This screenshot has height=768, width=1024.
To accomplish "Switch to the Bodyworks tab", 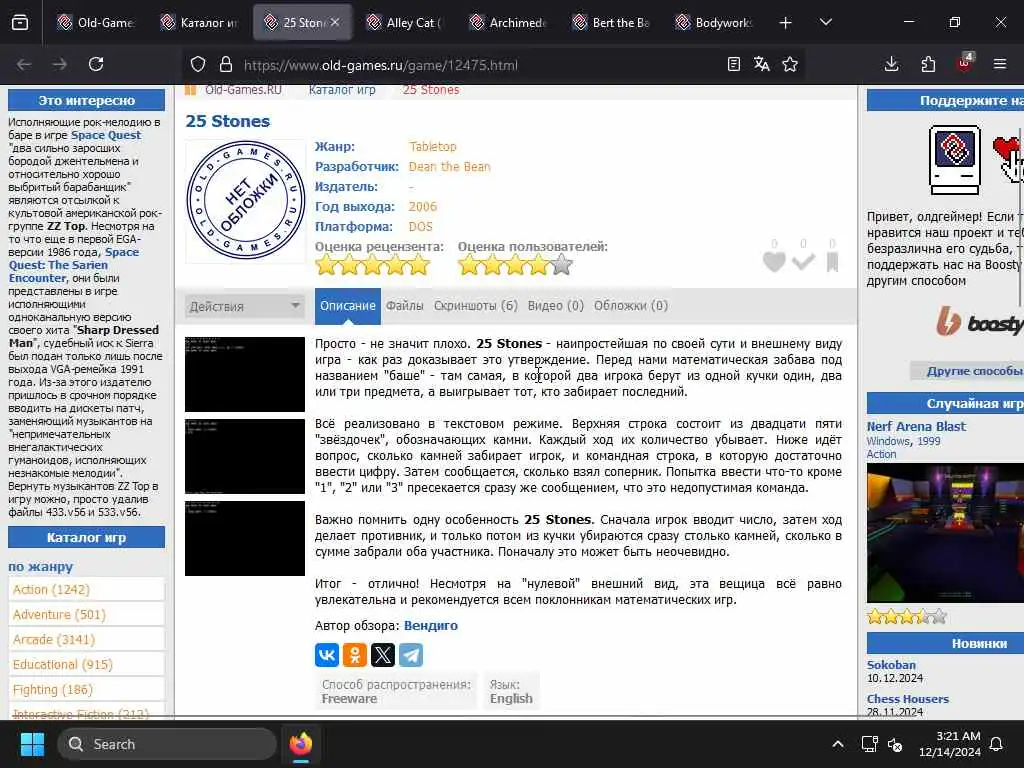I will pos(714,23).
